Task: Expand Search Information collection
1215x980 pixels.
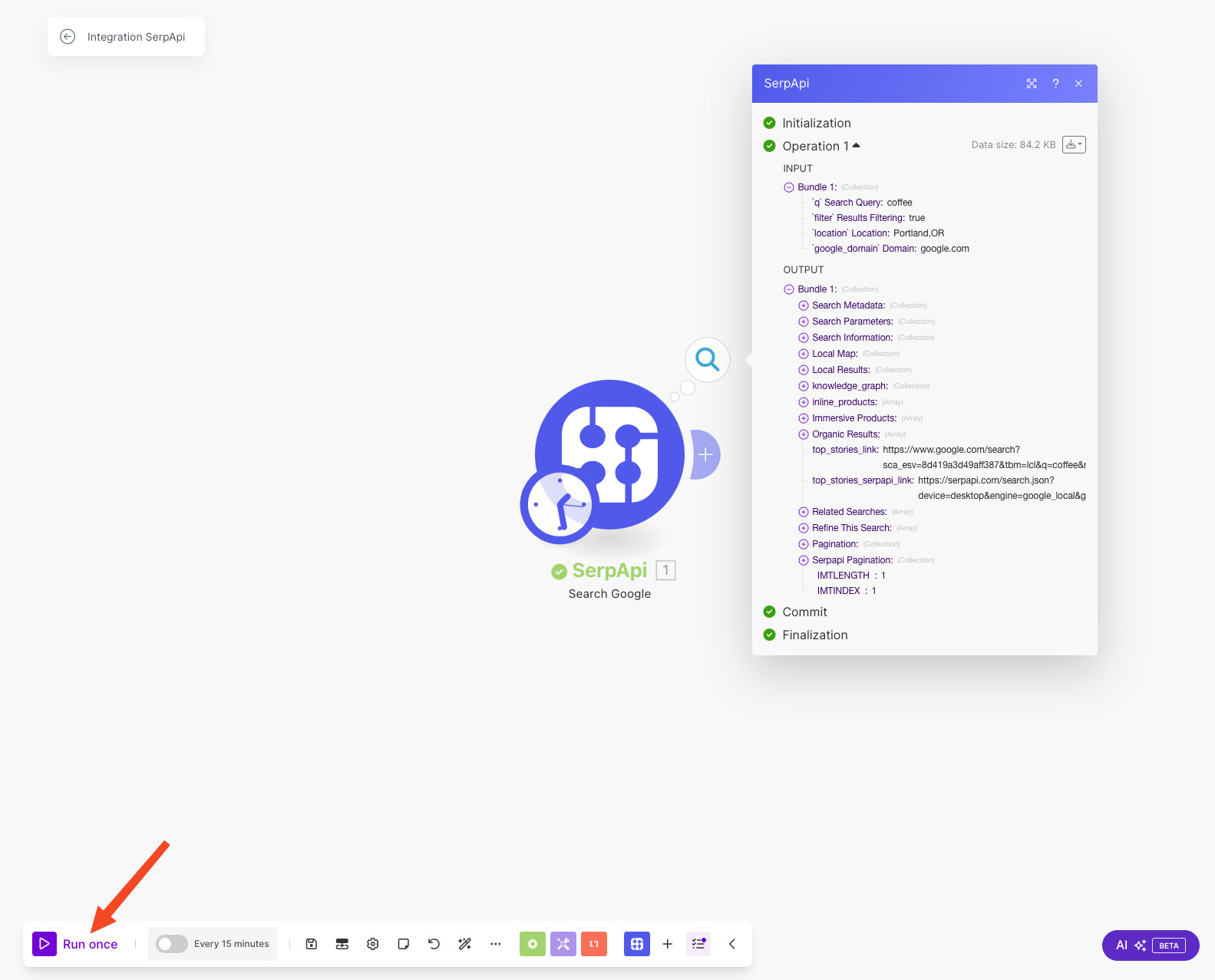Action: 804,338
